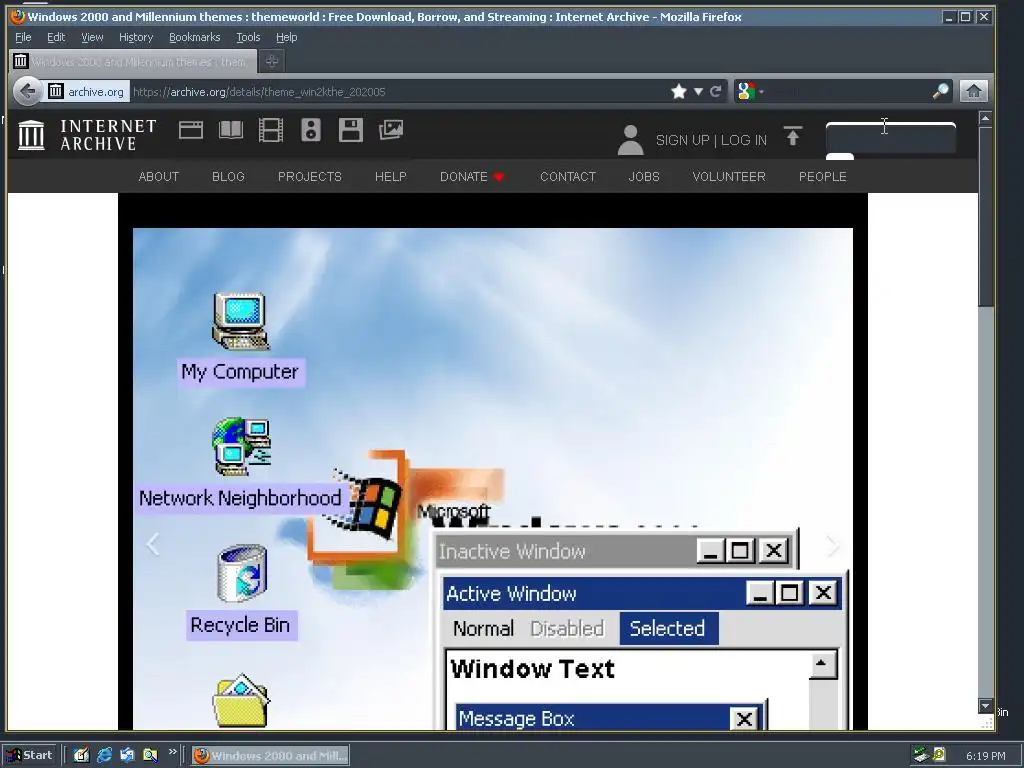Open the Video film-strip icon
This screenshot has width=1024, height=768.
point(270,131)
